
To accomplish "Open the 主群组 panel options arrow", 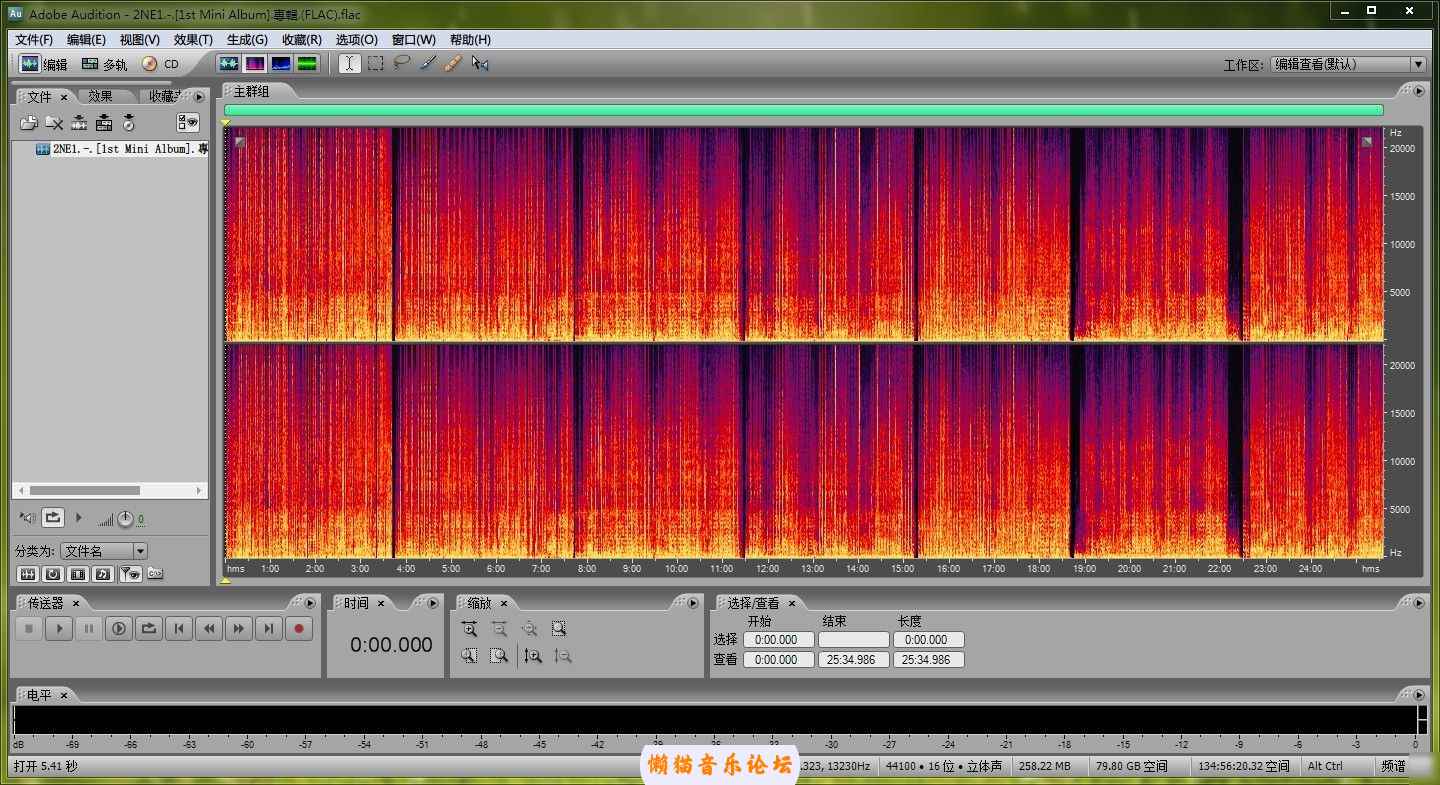I will coord(1418,91).
